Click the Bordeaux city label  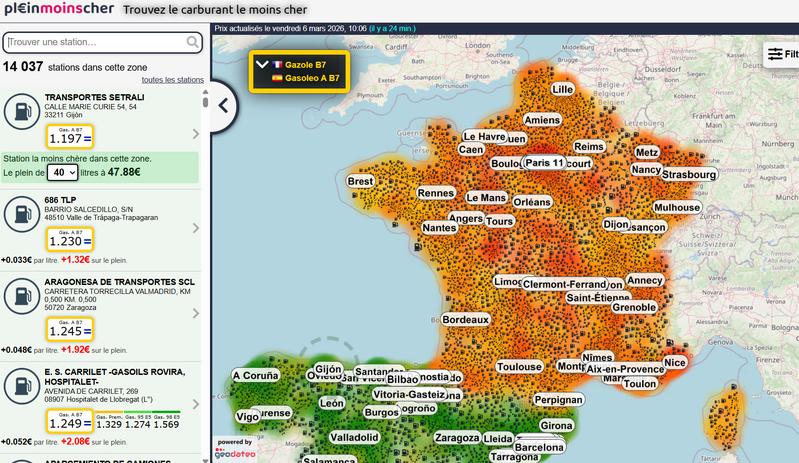pyautogui.click(x=465, y=320)
